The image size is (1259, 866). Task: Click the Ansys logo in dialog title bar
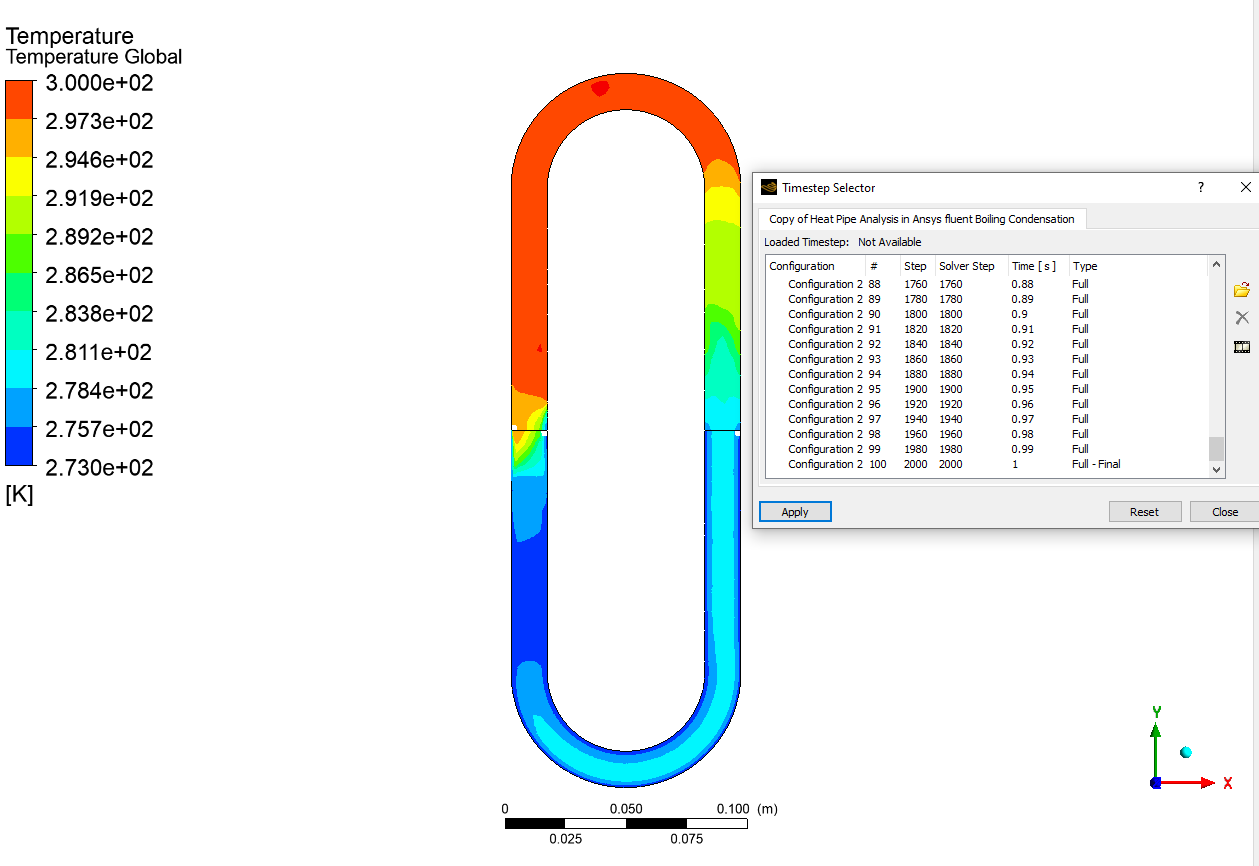click(x=769, y=187)
